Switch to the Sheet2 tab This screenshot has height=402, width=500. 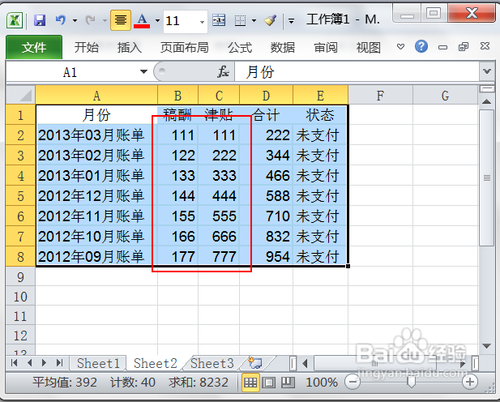[x=155, y=363]
